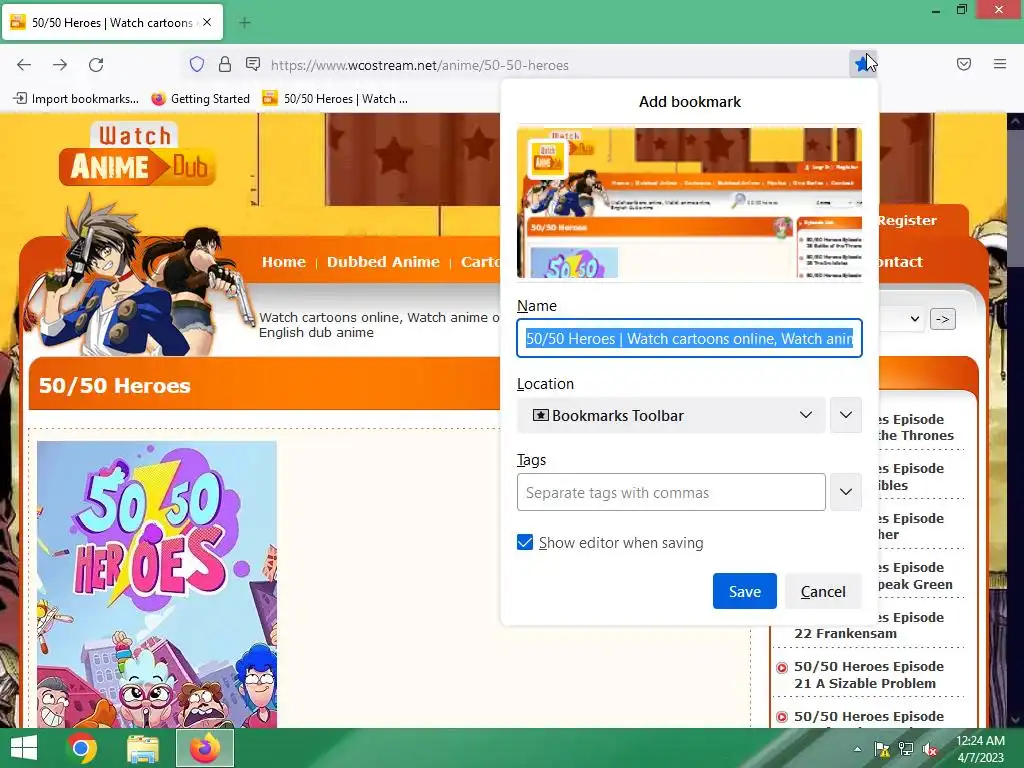1024x768 pixels.
Task: Open the 50/50 Heroes toolbar bookmark
Action: [x=335, y=99]
